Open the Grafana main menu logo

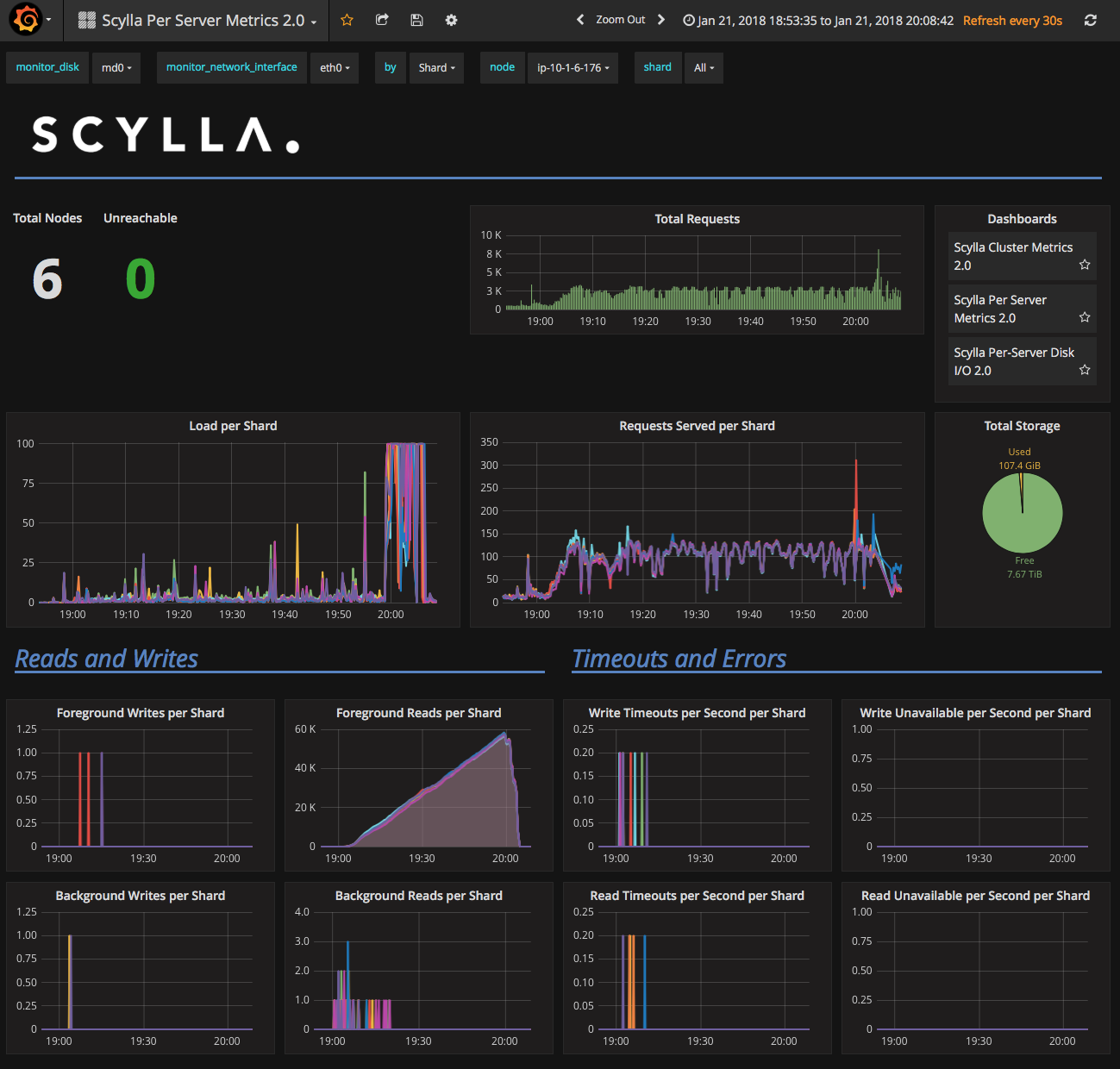pos(25,19)
